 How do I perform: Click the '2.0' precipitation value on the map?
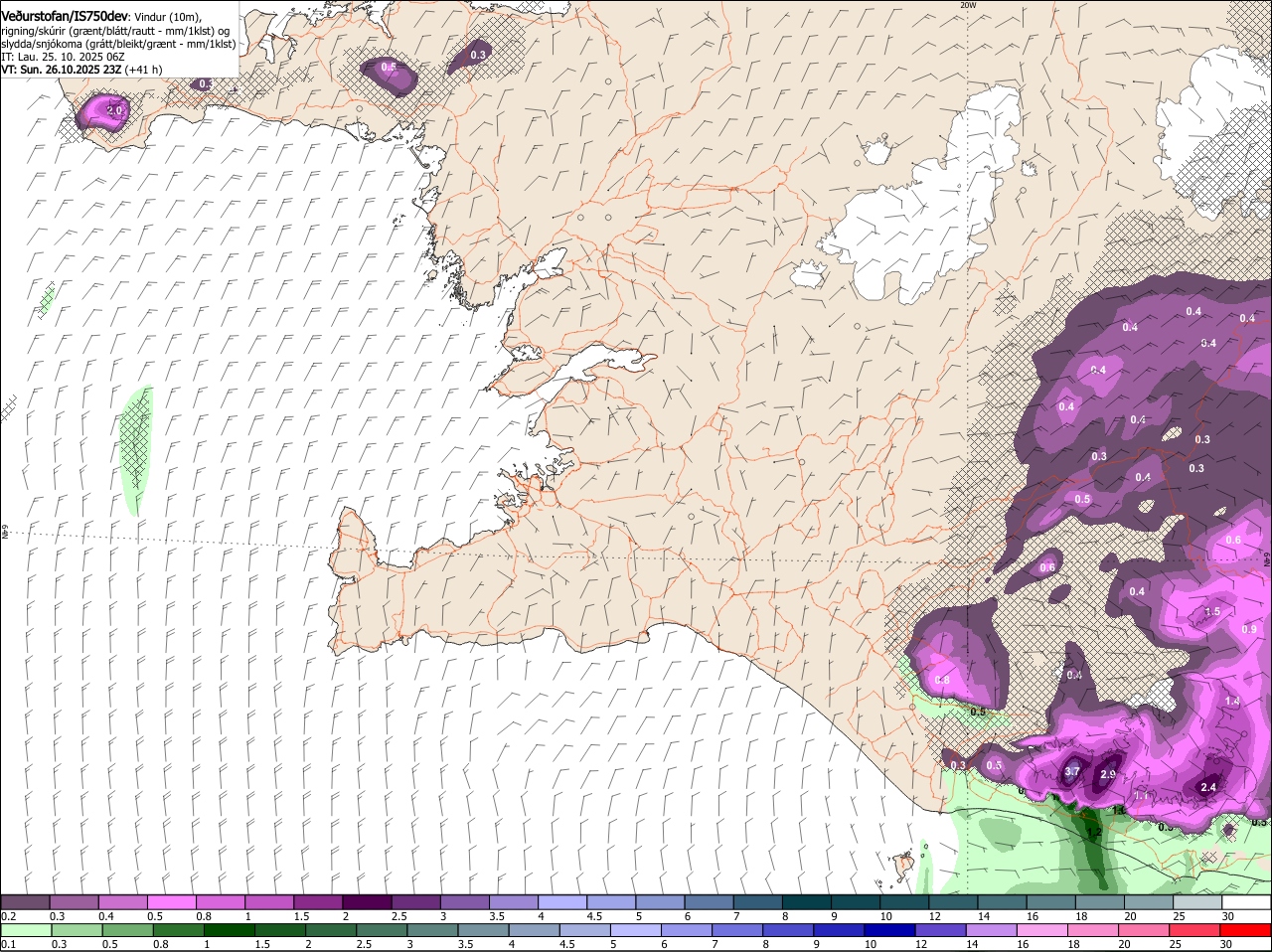(114, 111)
